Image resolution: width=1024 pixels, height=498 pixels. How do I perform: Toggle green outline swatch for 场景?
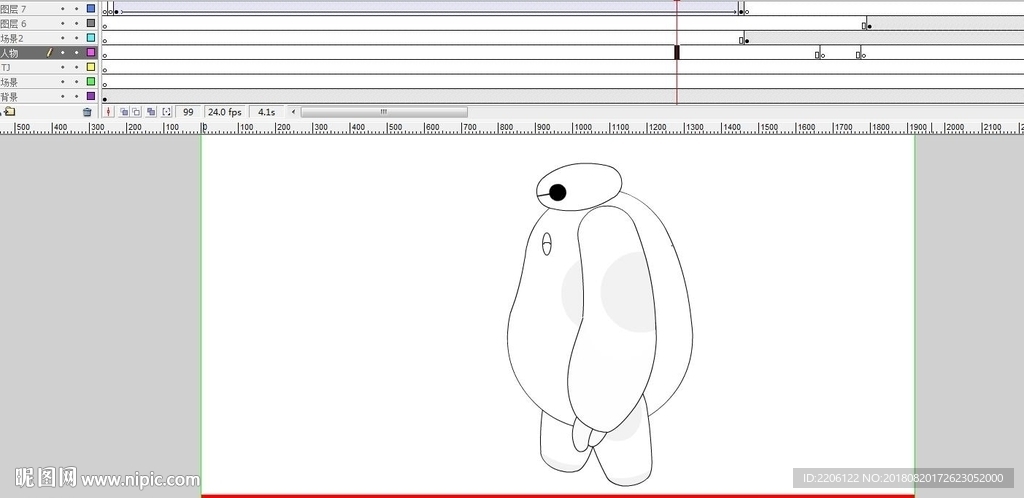(91, 82)
